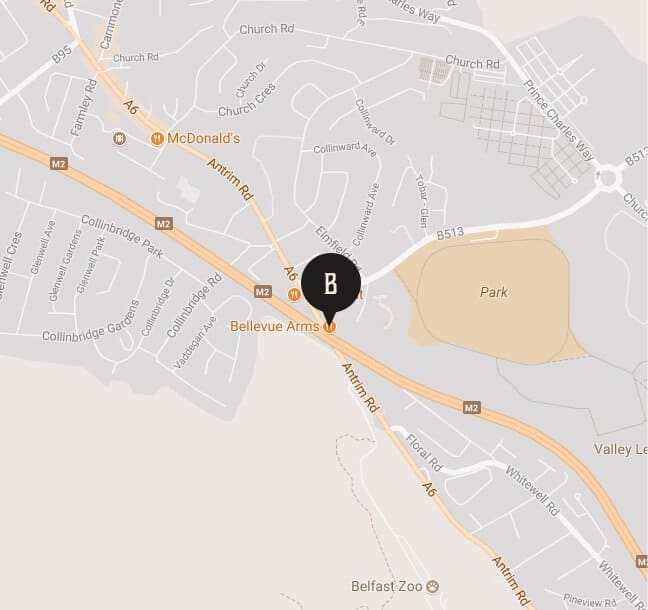The image size is (648, 610).
Task: Select the Belfast Zoo label
Action: coord(387,586)
